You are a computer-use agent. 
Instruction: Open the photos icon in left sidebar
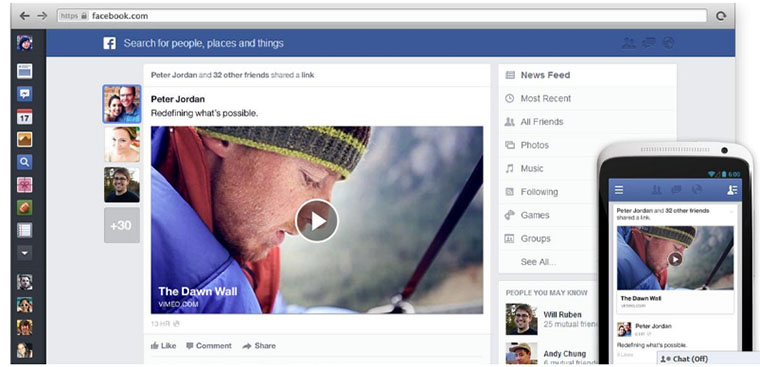tap(25, 139)
